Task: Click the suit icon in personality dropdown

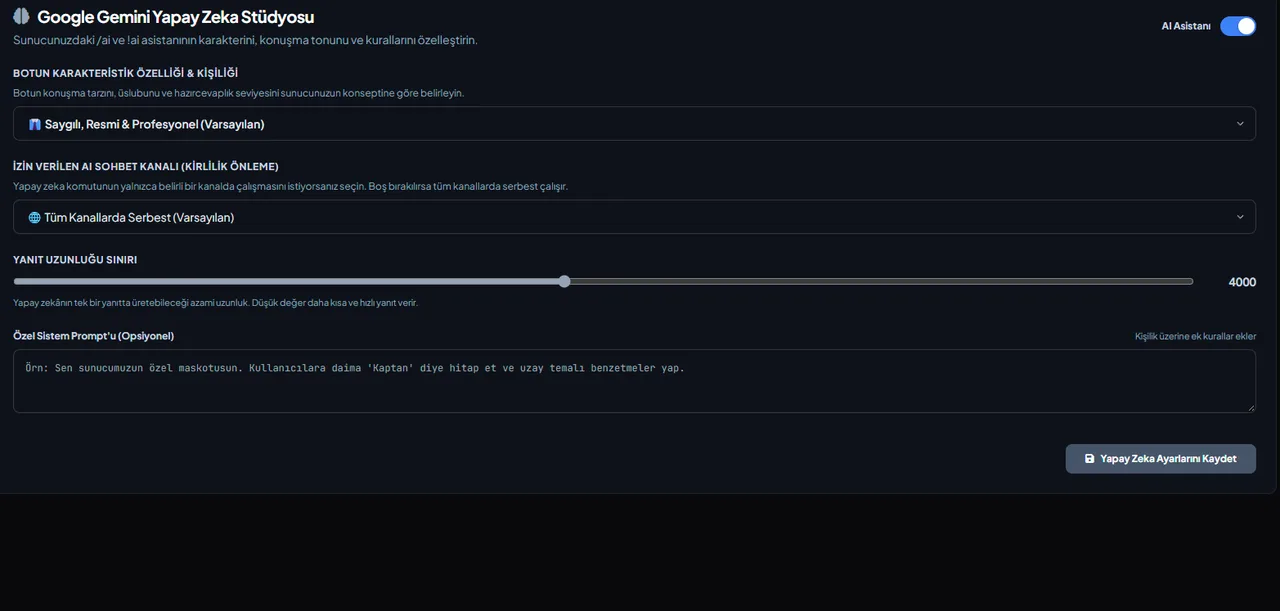Action: click(x=35, y=124)
